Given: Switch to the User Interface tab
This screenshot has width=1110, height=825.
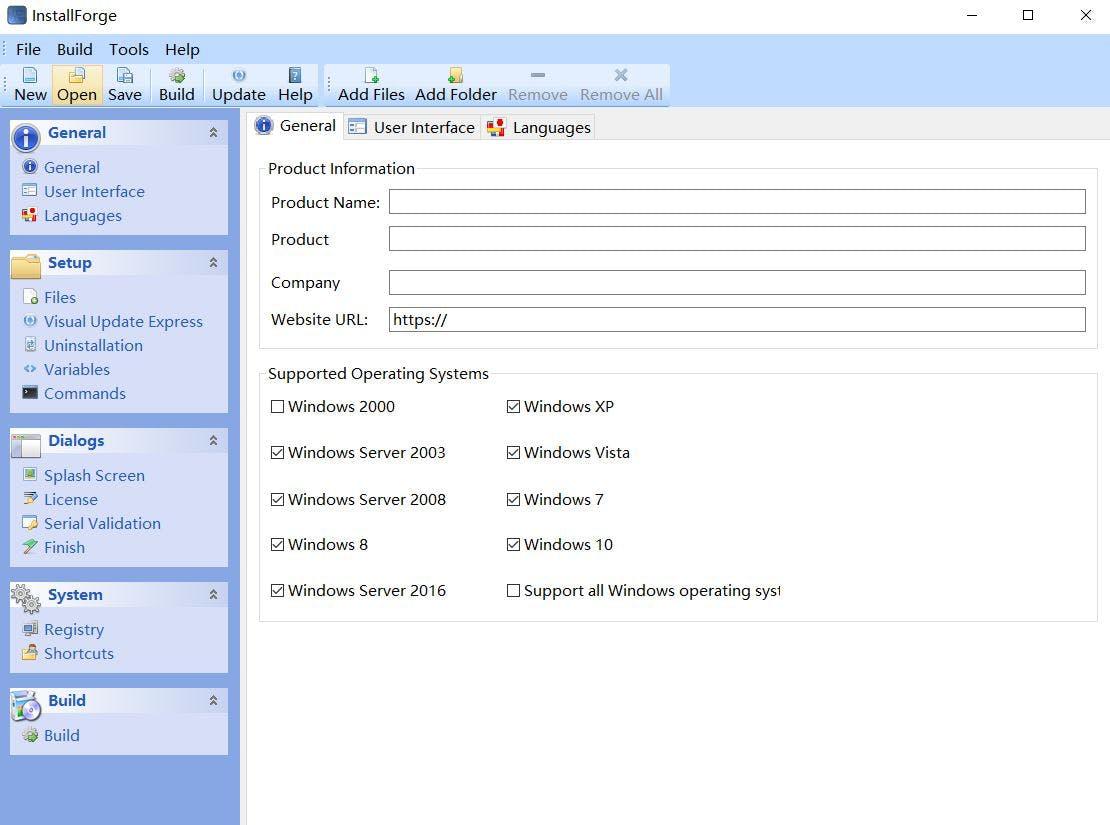Looking at the screenshot, I should 412,127.
